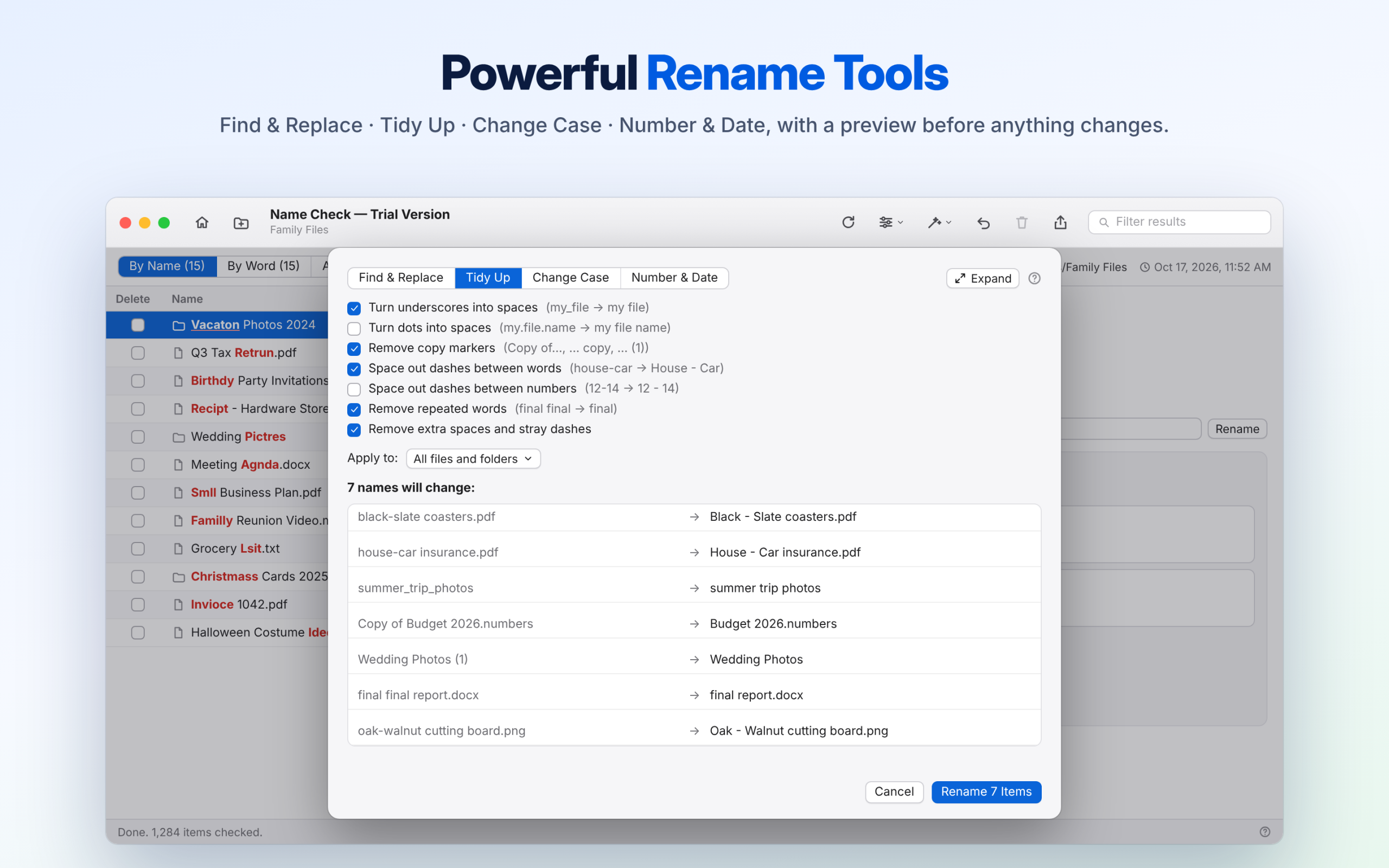Enable Turn dots into spaces
The image size is (1389, 868).
tap(354, 328)
